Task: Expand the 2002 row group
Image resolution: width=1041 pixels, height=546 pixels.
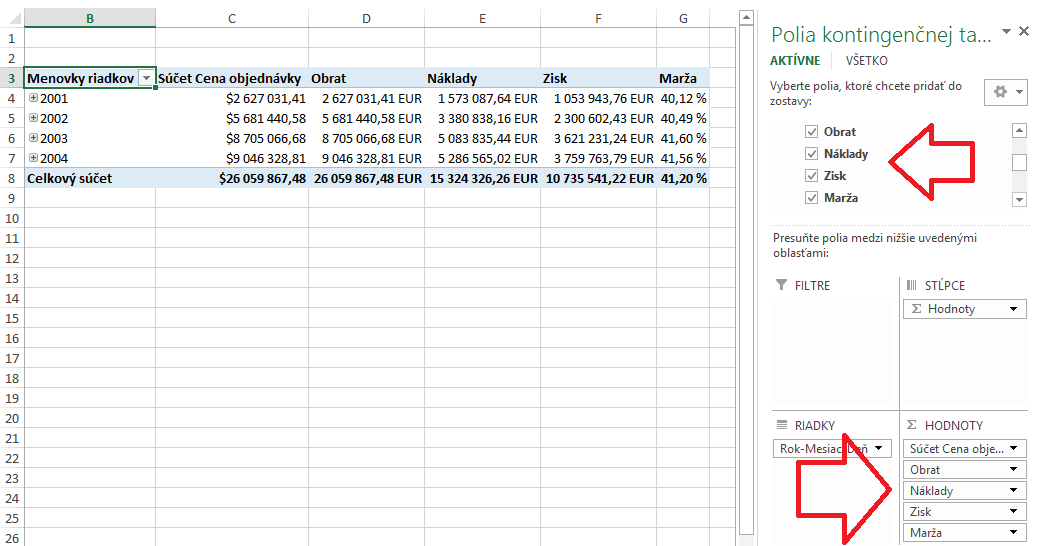Action: [x=33, y=118]
